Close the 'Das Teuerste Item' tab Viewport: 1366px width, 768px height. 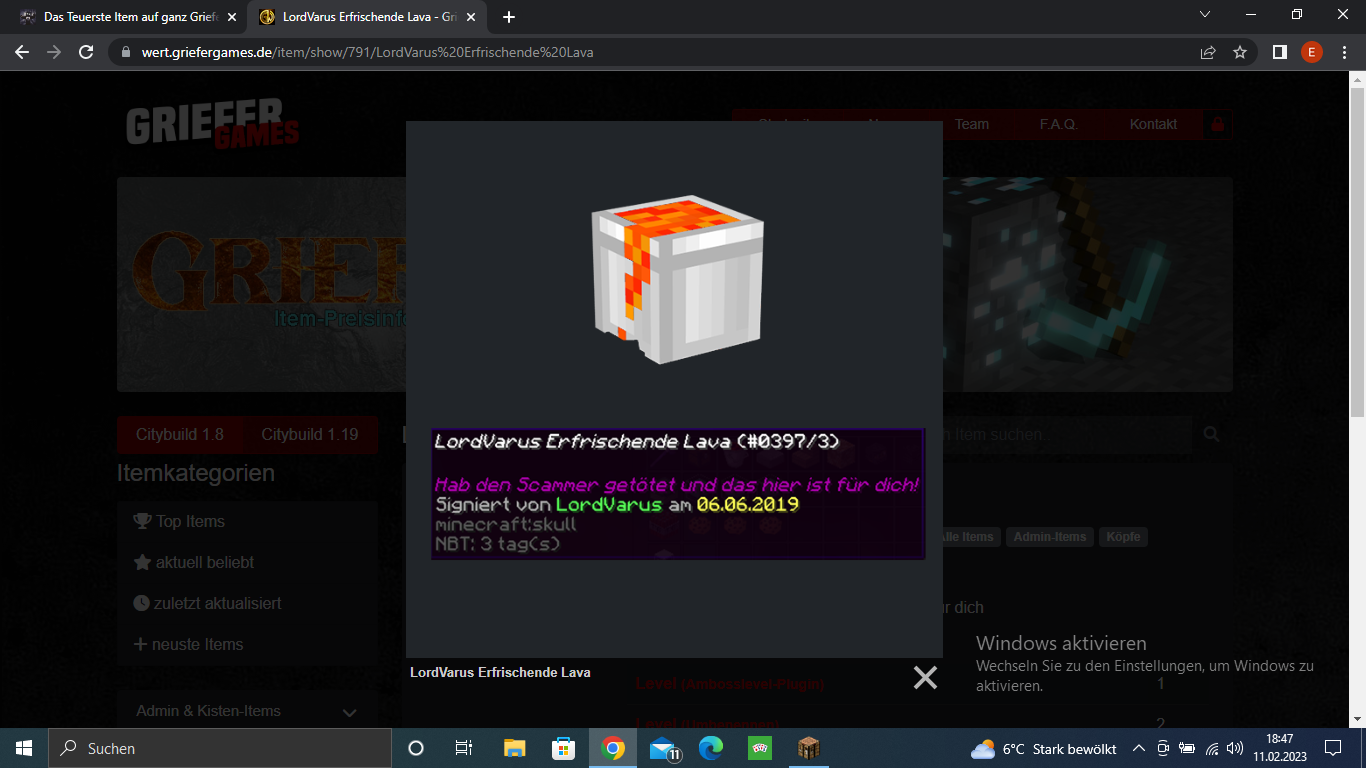(232, 17)
